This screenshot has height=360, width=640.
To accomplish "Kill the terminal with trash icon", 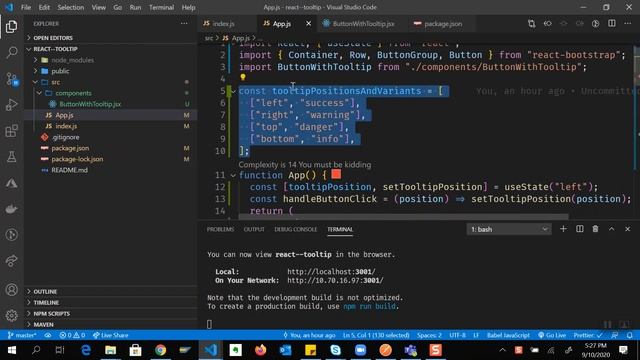I will (596, 229).
